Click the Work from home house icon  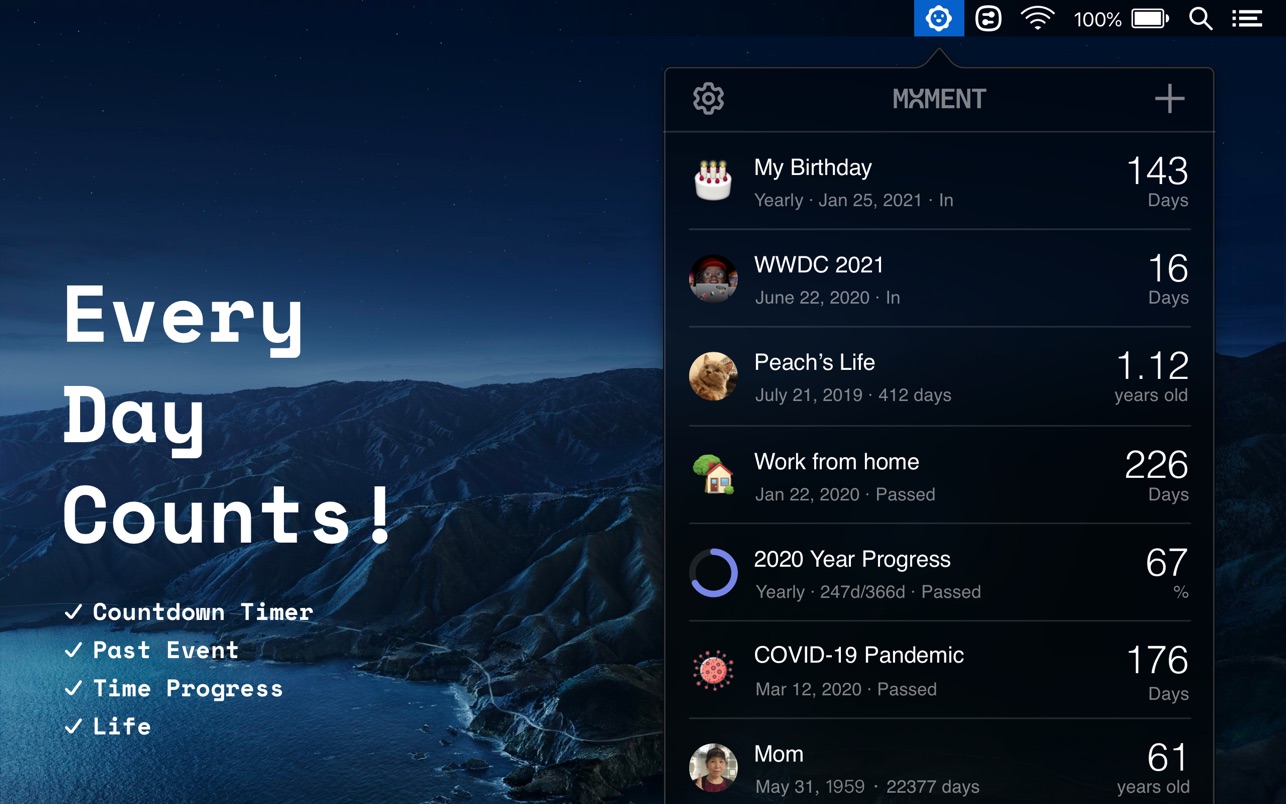pyautogui.click(x=713, y=474)
